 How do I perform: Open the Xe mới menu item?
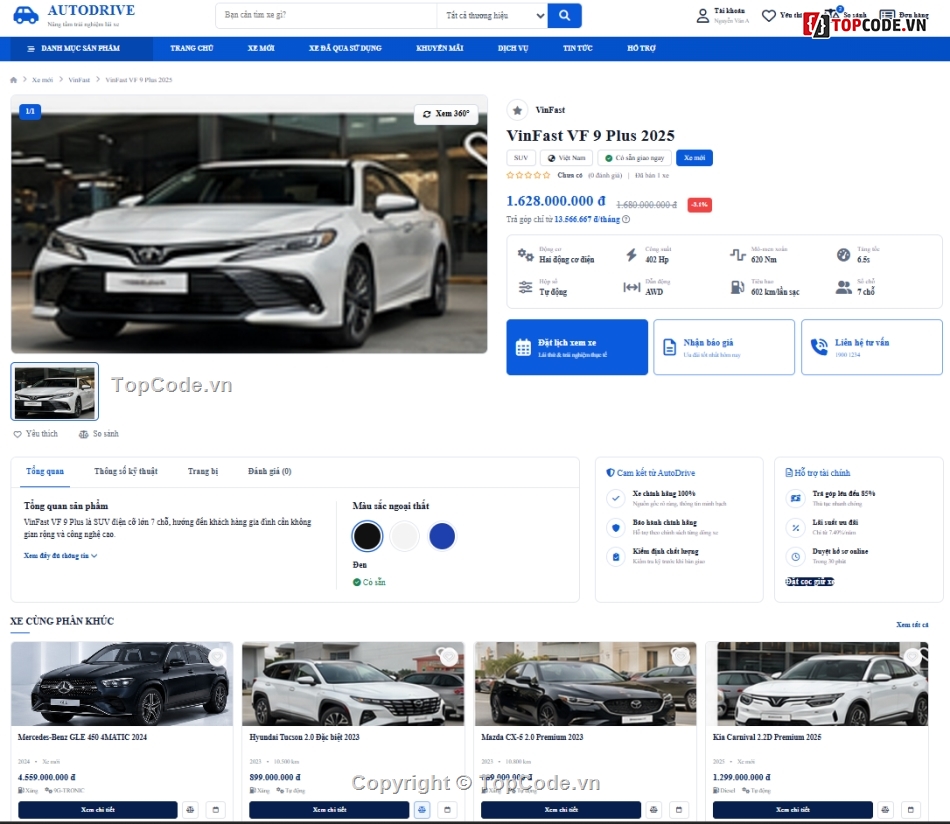(x=261, y=48)
